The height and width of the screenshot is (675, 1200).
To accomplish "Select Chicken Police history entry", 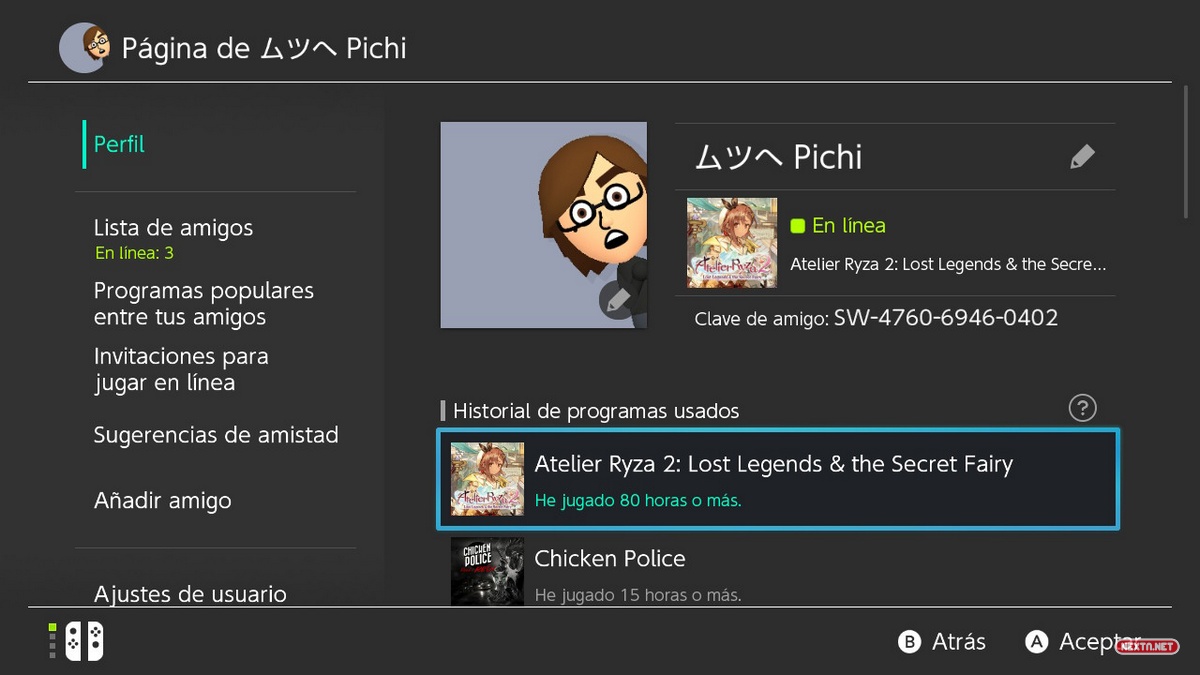I will coord(778,572).
